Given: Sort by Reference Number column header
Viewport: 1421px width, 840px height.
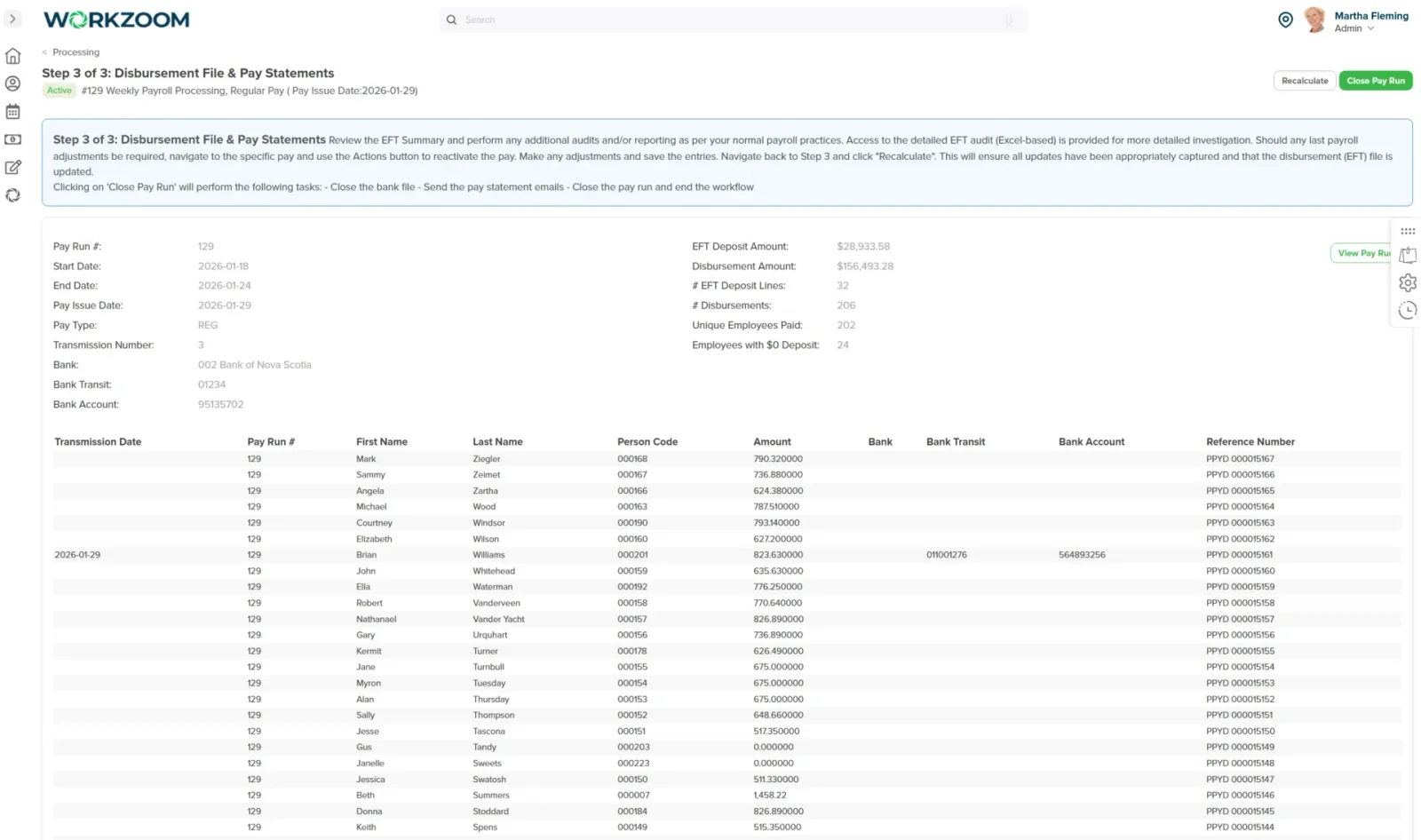Looking at the screenshot, I should coord(1250,441).
